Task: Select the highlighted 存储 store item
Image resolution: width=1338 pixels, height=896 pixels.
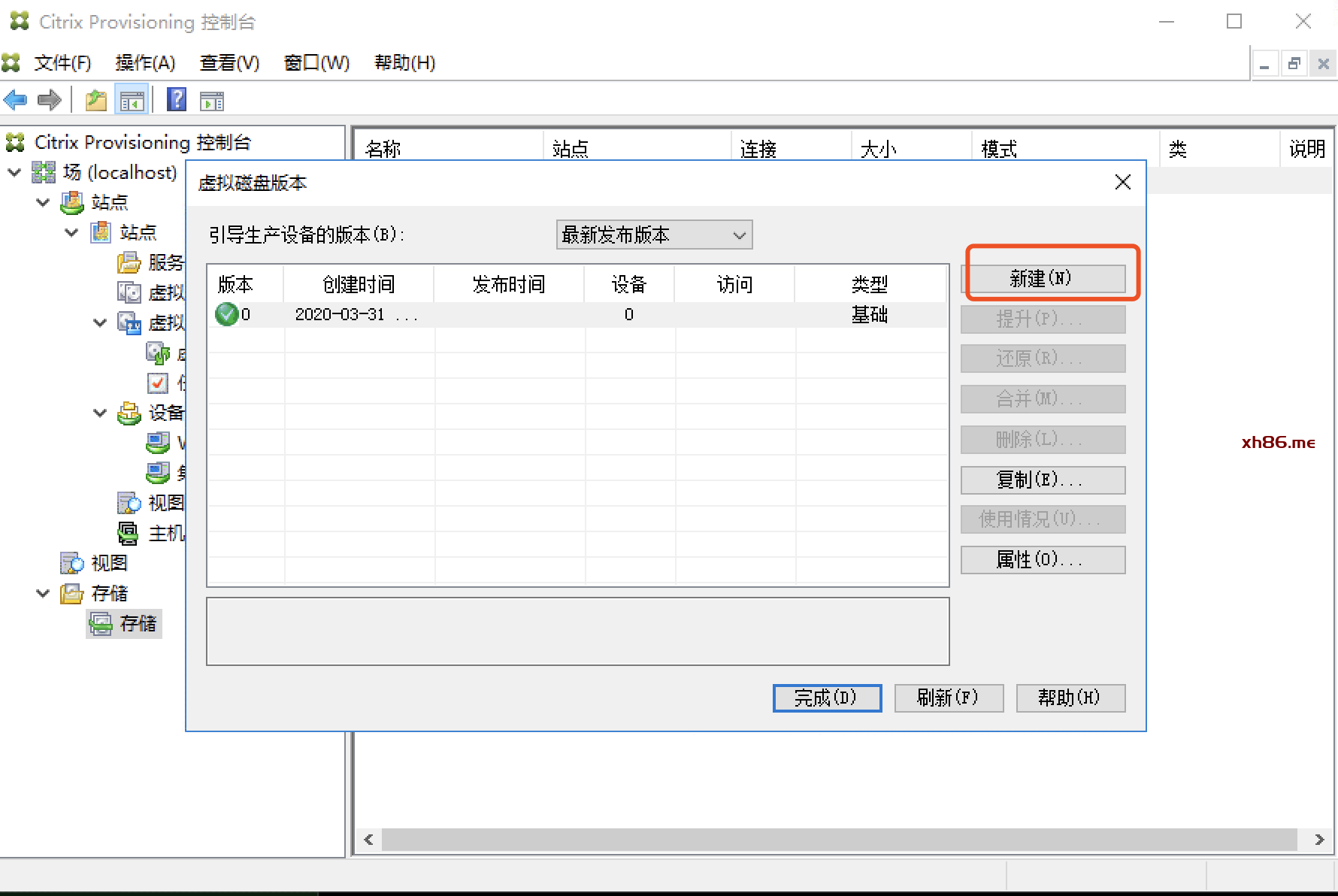Action: click(138, 623)
